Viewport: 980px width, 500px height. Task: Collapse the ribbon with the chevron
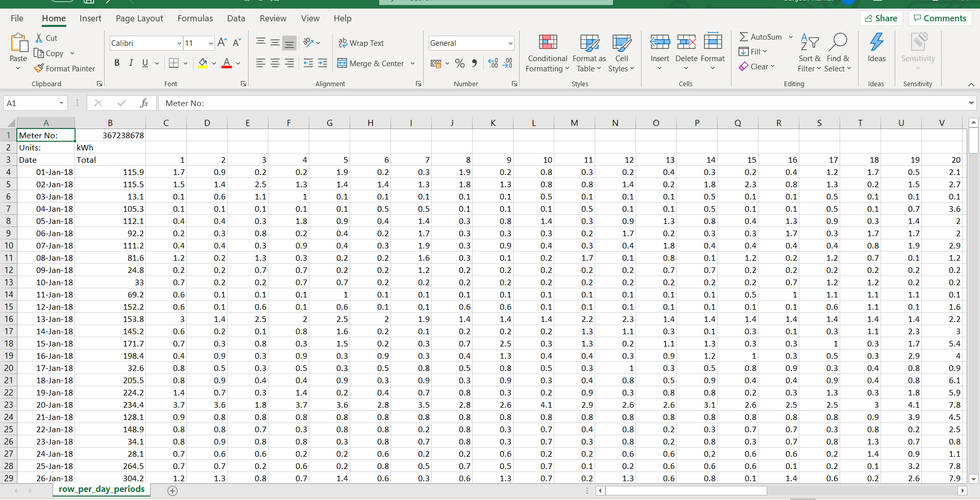pyautogui.click(x=971, y=84)
